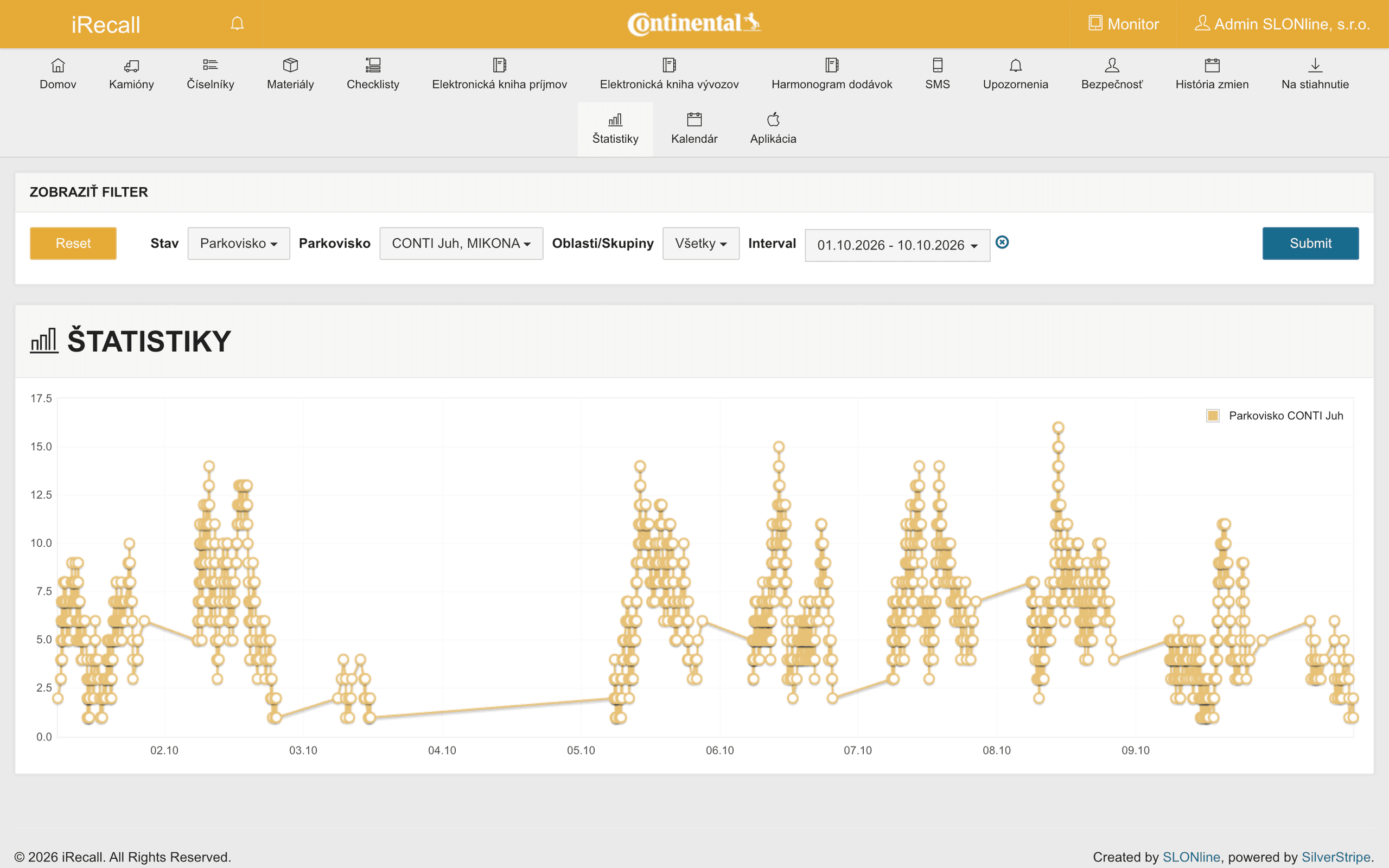The height and width of the screenshot is (868, 1389).
Task: Open Elektronická kniha vývozov icon
Action: click(x=669, y=65)
